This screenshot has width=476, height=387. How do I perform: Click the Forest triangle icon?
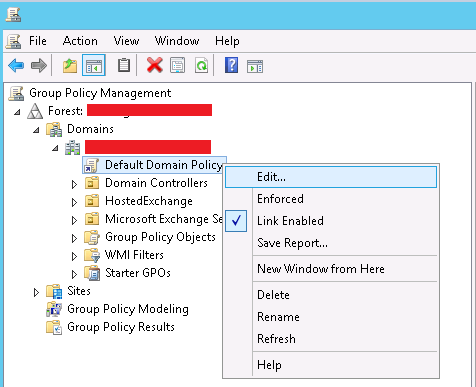[x=35, y=111]
